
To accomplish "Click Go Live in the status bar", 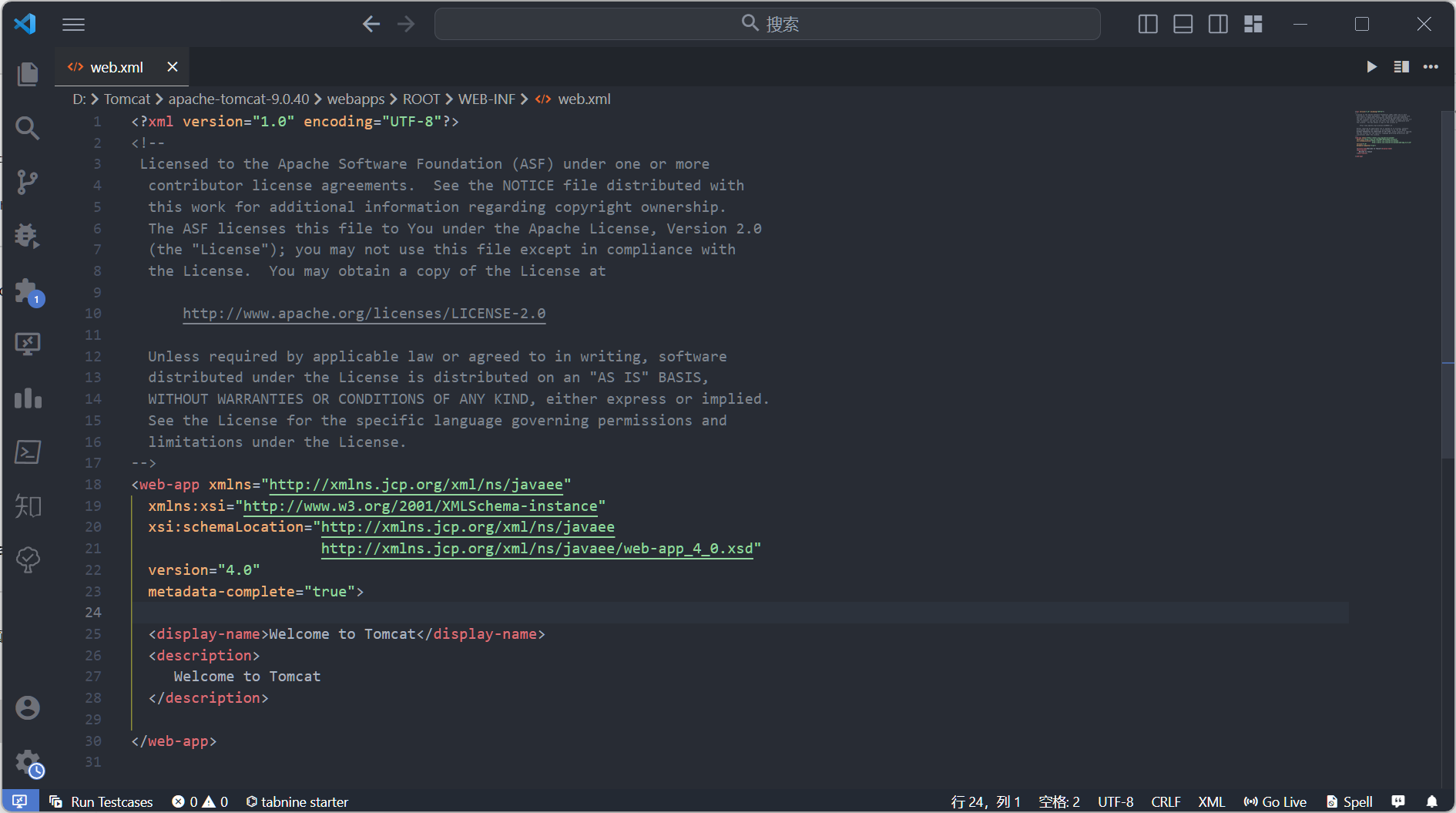I will pos(1275,801).
